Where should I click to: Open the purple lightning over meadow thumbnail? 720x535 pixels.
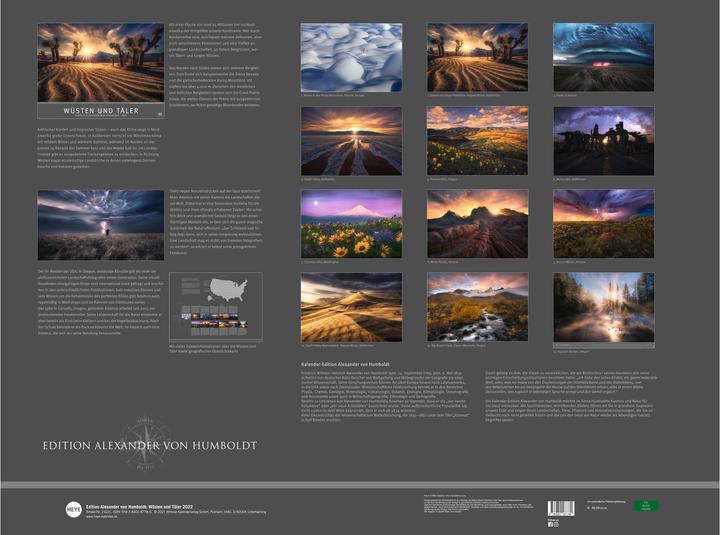coord(603,224)
